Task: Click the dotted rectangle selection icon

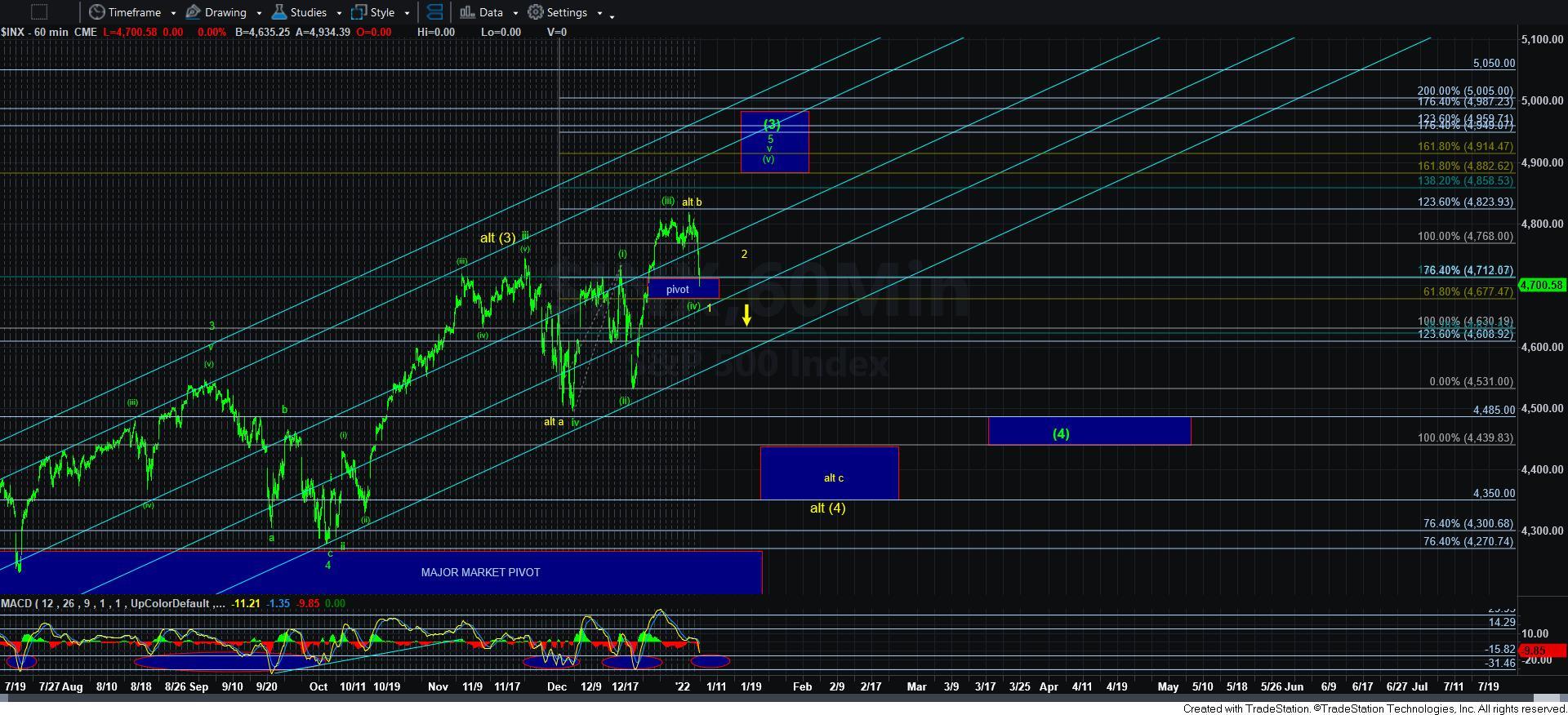Action: (38, 12)
